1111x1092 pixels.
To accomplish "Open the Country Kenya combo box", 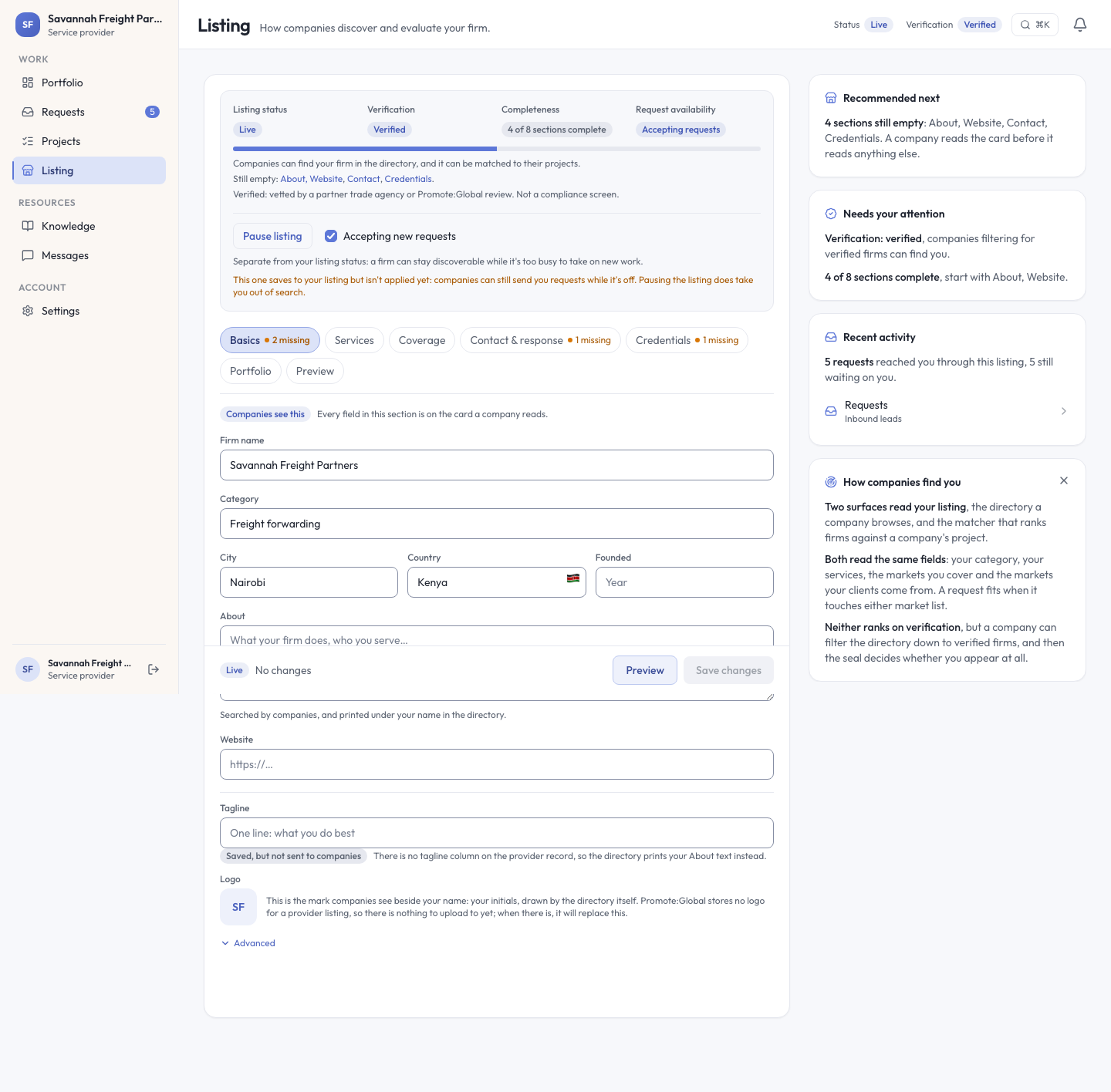I will (x=497, y=582).
